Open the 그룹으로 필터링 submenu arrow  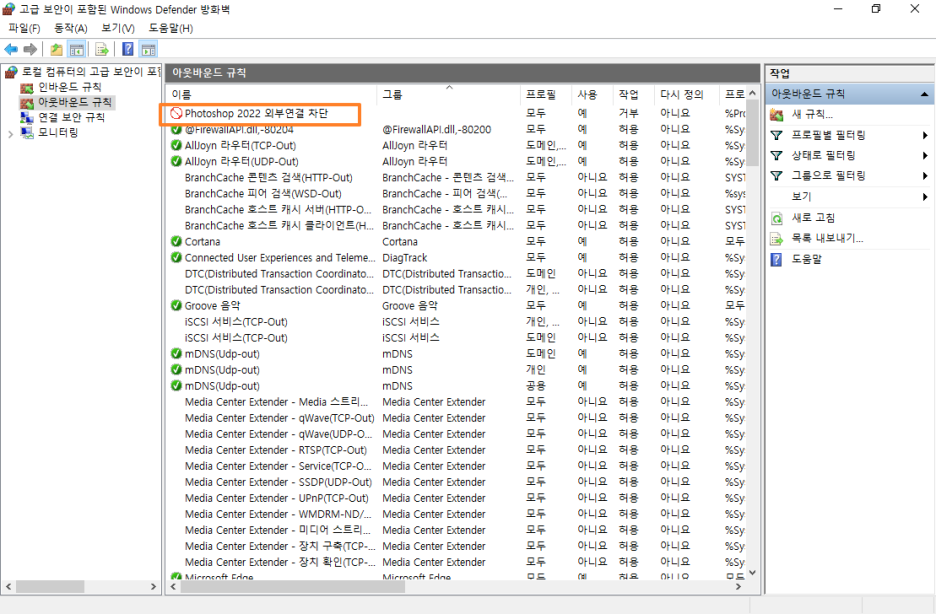(925, 176)
